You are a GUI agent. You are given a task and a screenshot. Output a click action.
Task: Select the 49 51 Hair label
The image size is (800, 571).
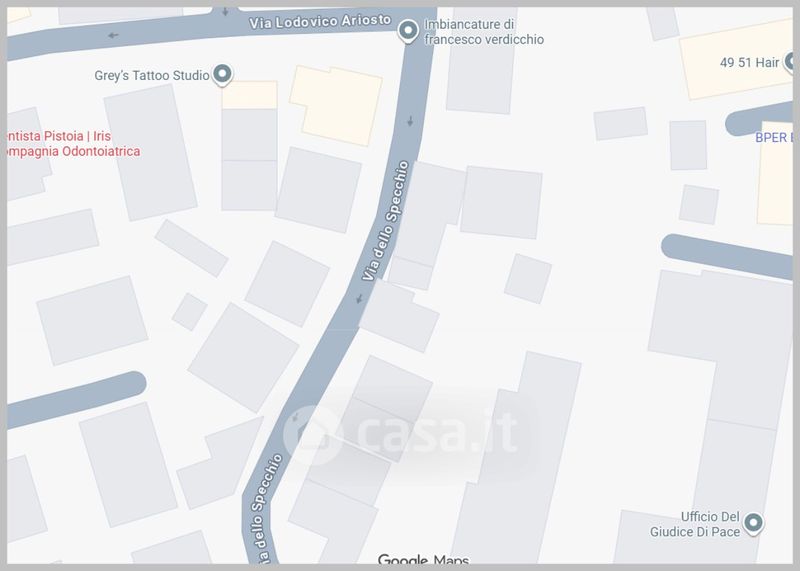(x=749, y=63)
